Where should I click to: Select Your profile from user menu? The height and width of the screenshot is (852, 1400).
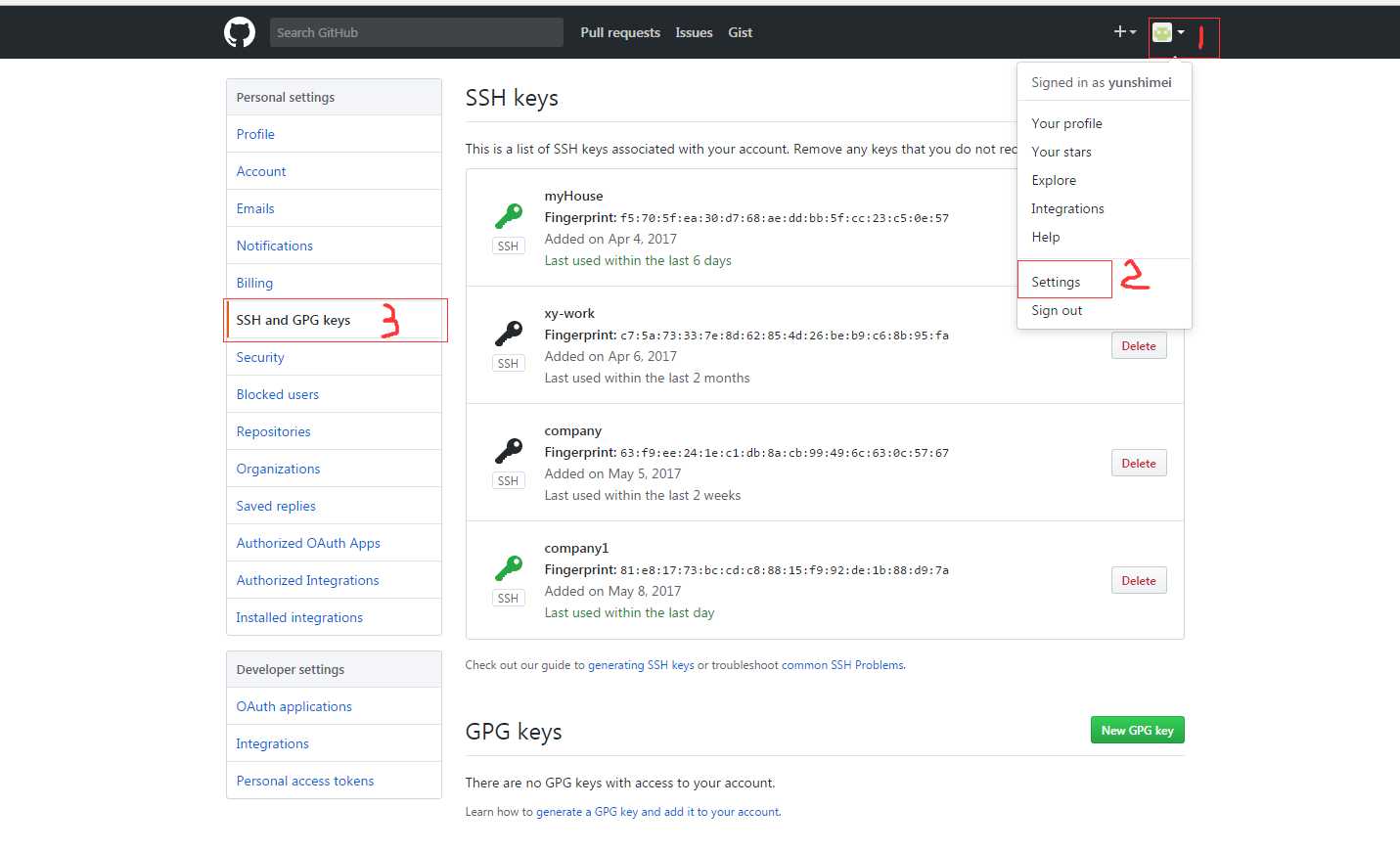point(1066,123)
